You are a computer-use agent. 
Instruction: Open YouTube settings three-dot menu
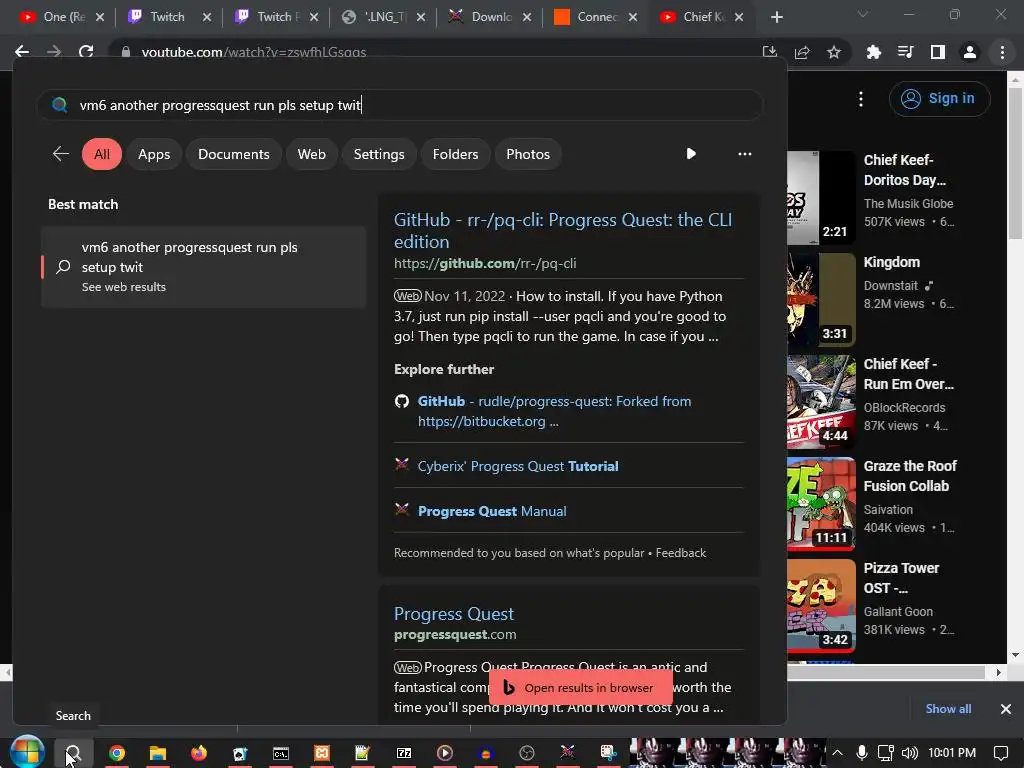click(x=861, y=99)
